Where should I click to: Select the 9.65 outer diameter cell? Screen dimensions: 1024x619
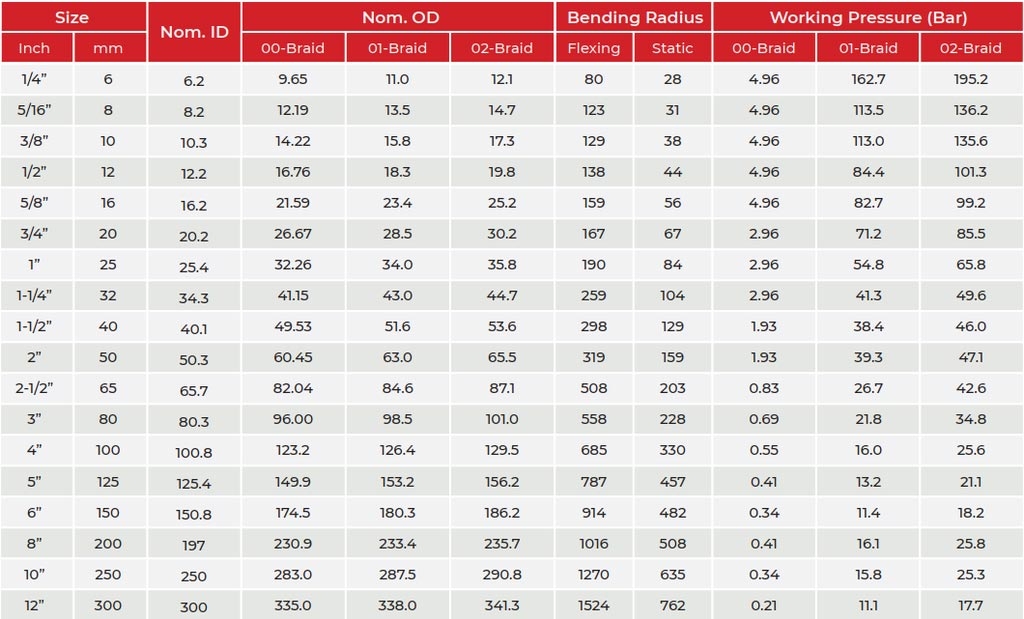293,79
